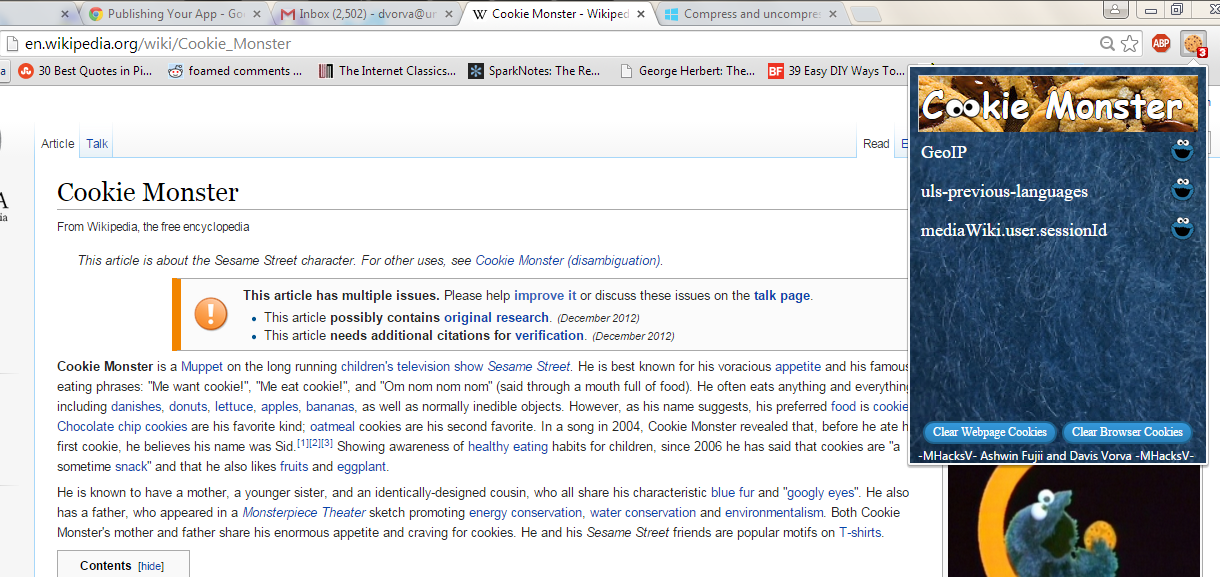This screenshot has width=1220, height=577.
Task: Follow the 'verification' link
Action: (x=549, y=335)
